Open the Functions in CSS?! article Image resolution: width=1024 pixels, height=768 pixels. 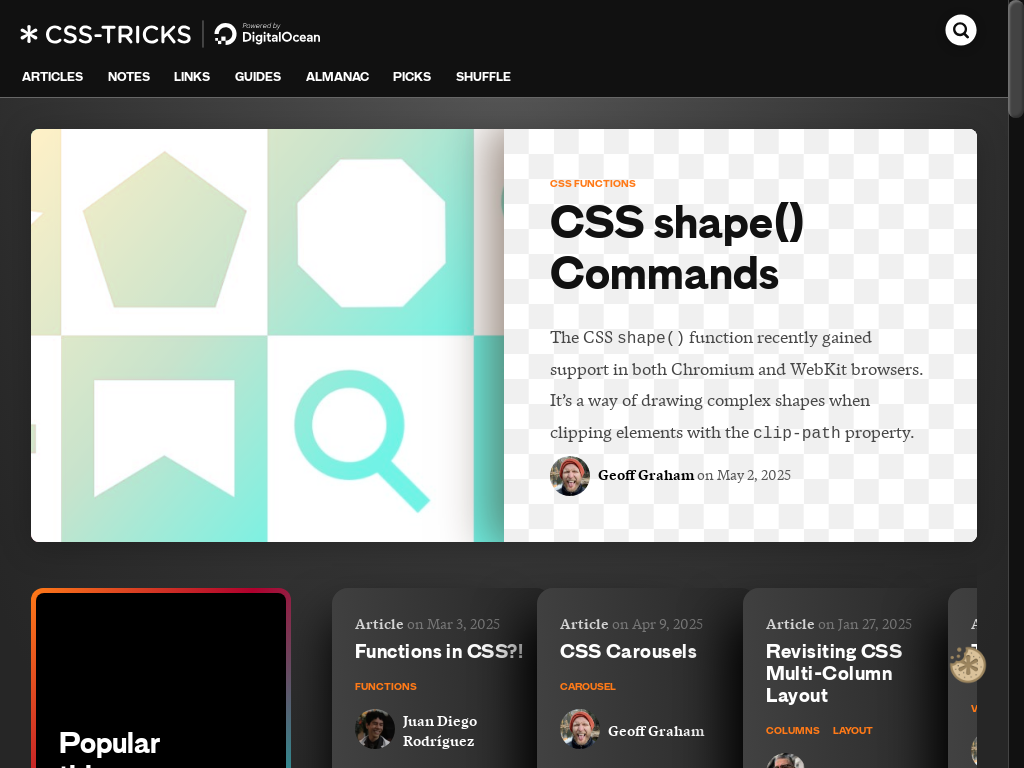[x=439, y=651]
